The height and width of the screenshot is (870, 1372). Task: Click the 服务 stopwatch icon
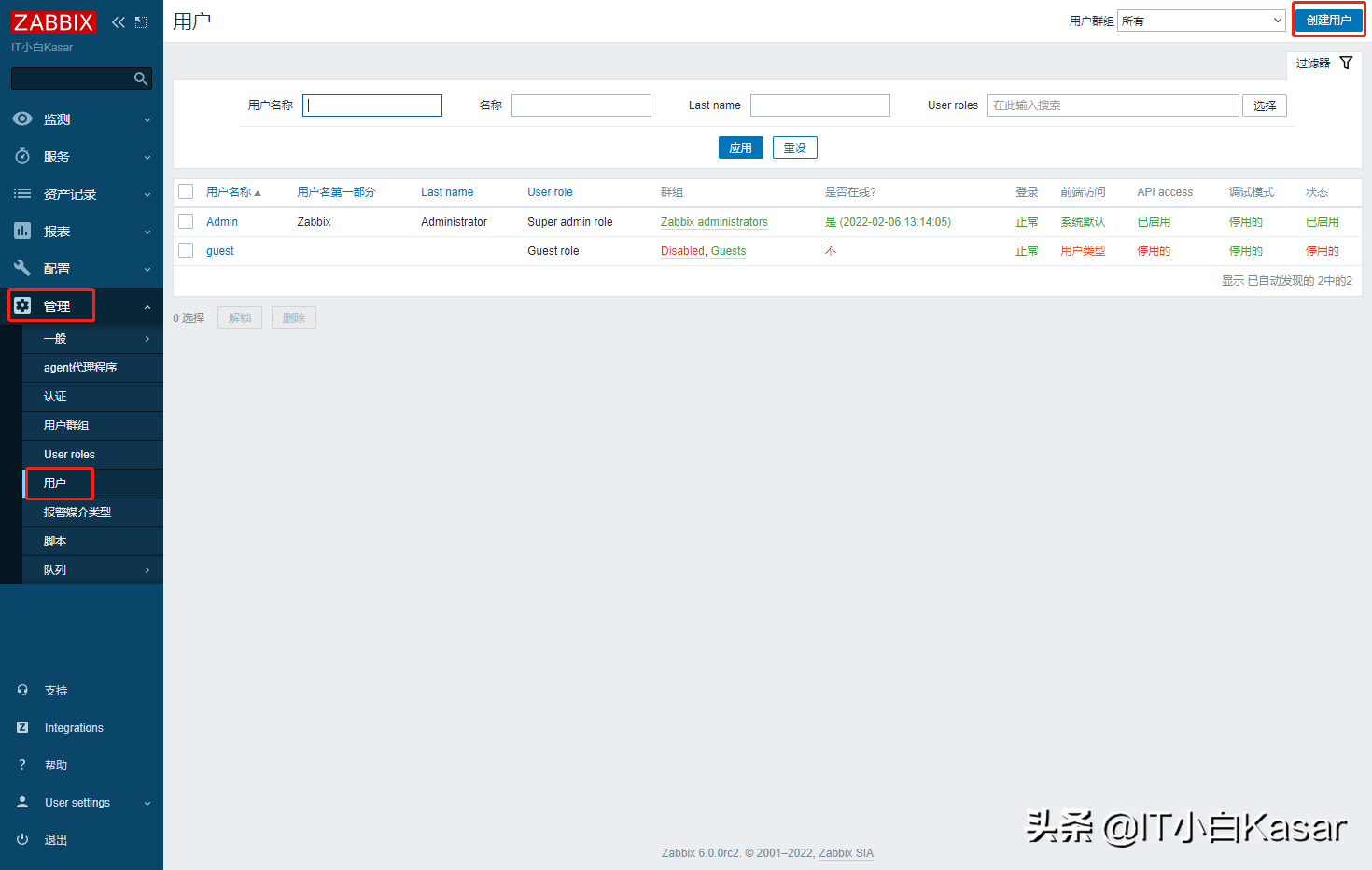[22, 157]
